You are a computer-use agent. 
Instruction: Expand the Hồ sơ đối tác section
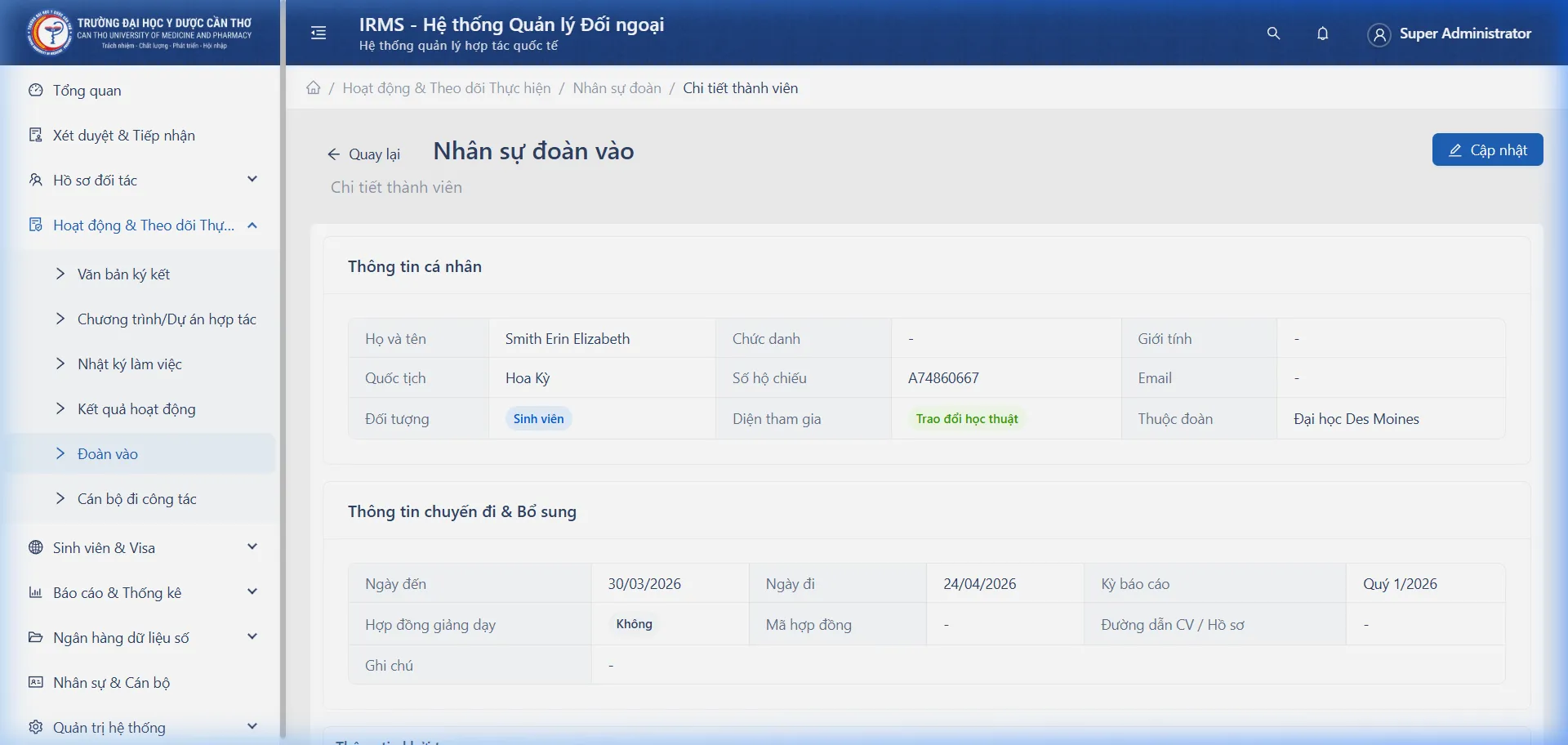pyautogui.click(x=252, y=179)
